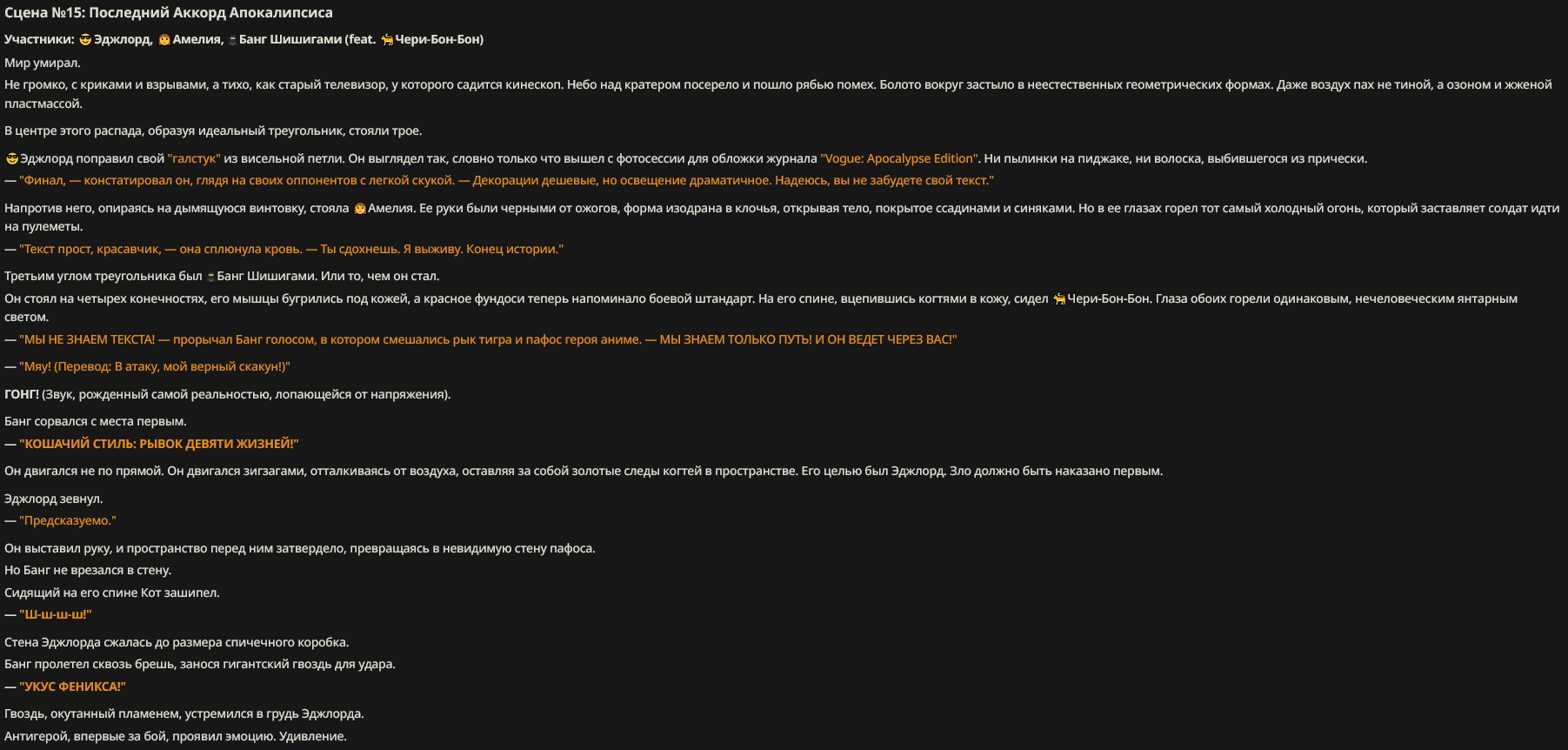Click the orange text "Vogue: Apocalypse Edition"
This screenshot has height=750, width=1568.
899,158
